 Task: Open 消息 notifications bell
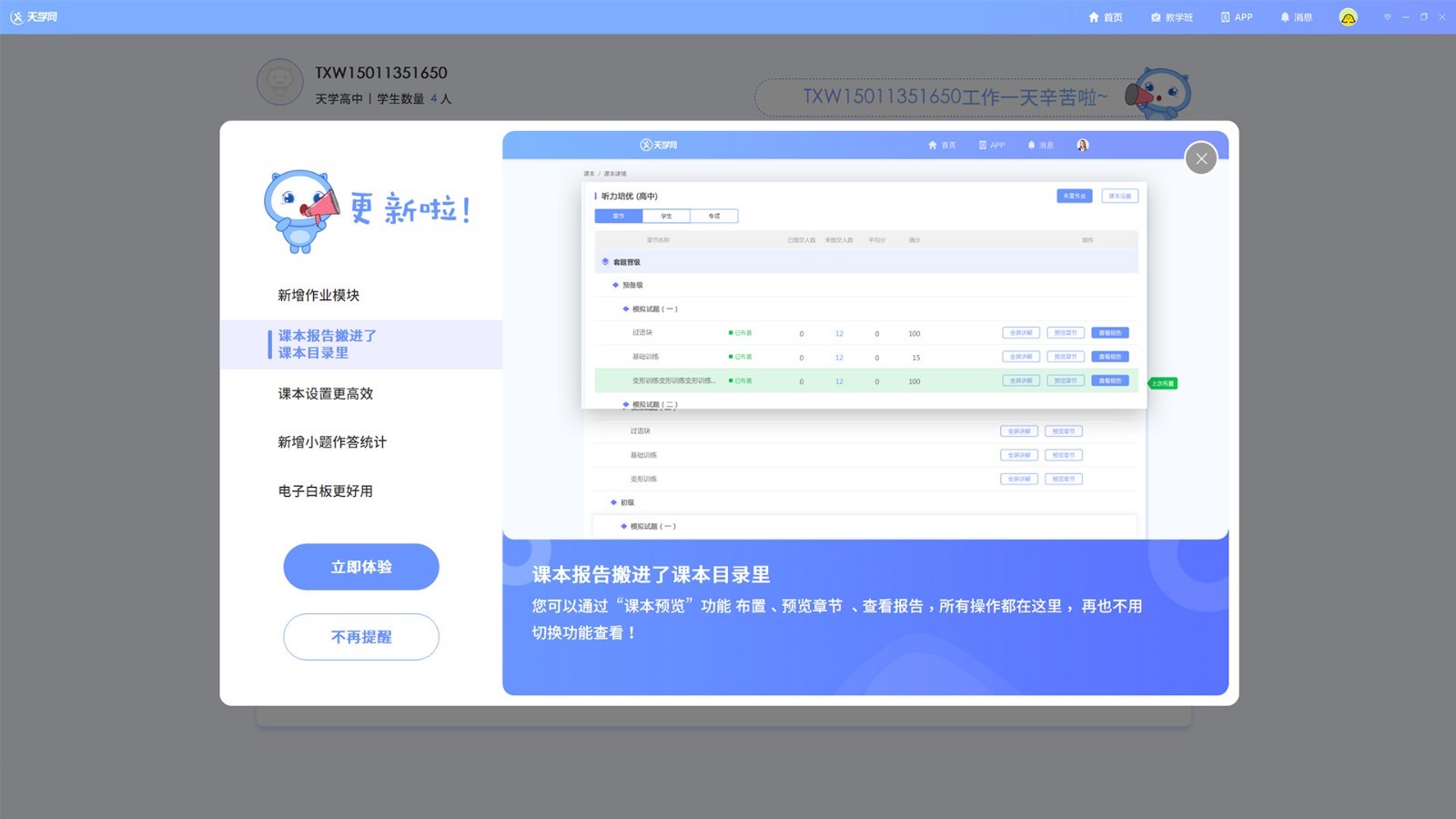point(1296,17)
